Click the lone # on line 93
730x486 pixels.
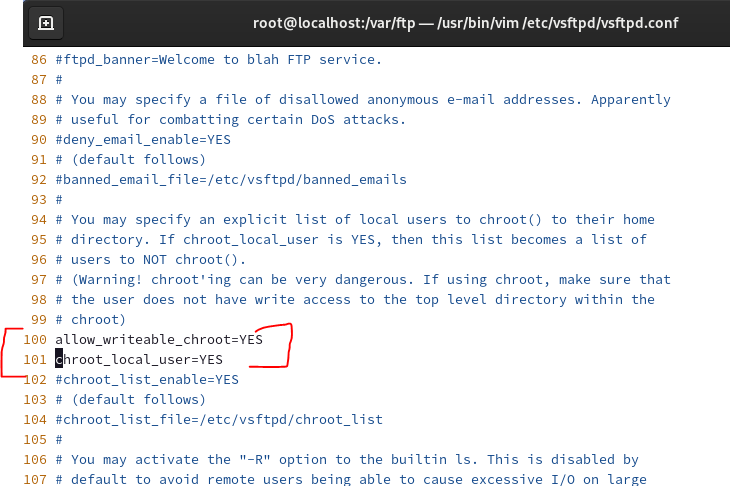tap(59, 200)
